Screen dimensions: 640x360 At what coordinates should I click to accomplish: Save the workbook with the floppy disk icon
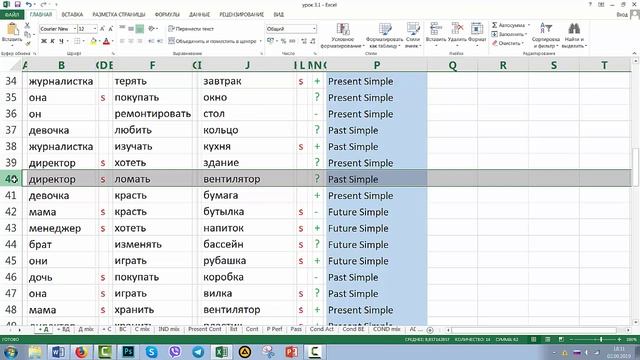(18, 4)
